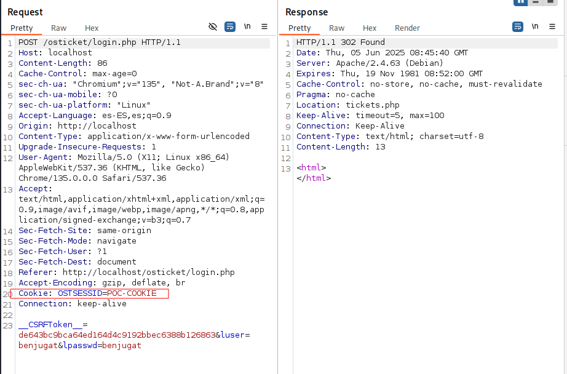The width and height of the screenshot is (567, 374).
Task: Click the POST /osticket/login.php request line
Action: click(x=99, y=42)
